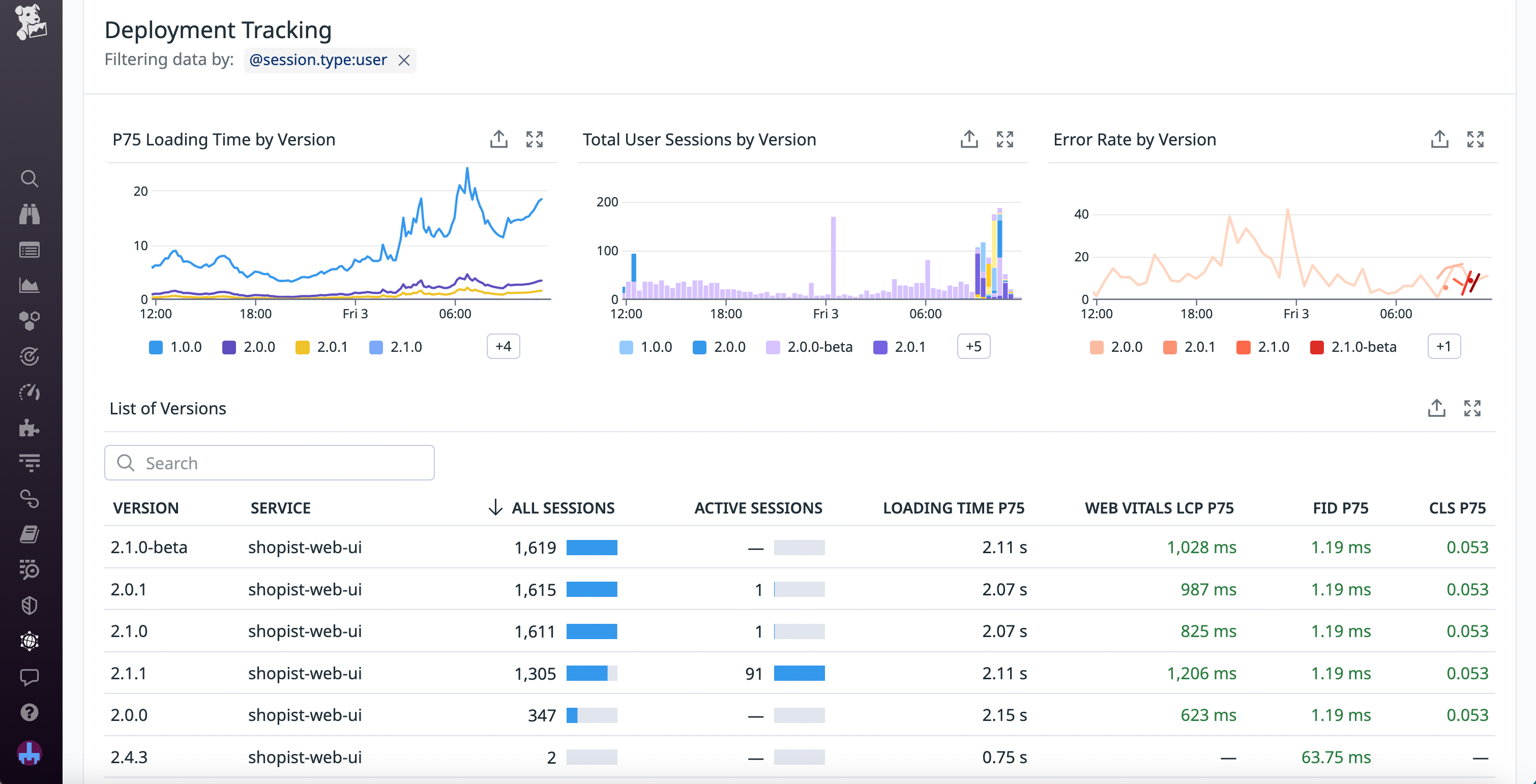Open Watchdog from the sidebar
Image resolution: width=1536 pixels, height=784 pixels.
(x=30, y=215)
